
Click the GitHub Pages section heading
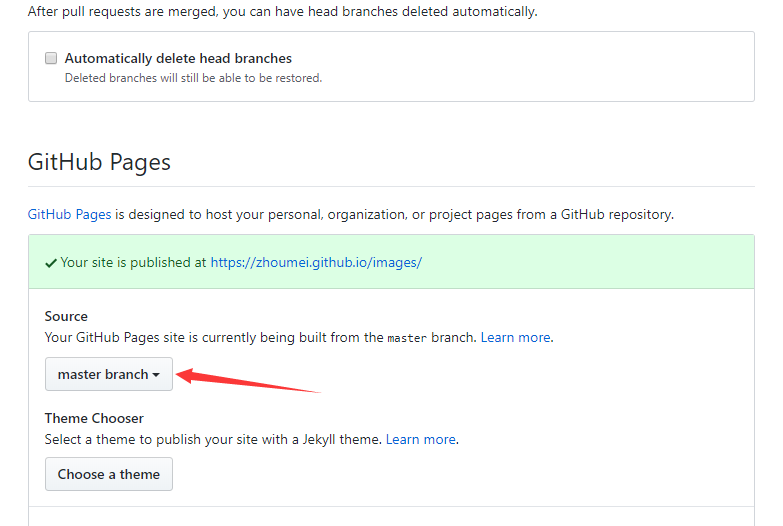tap(99, 162)
